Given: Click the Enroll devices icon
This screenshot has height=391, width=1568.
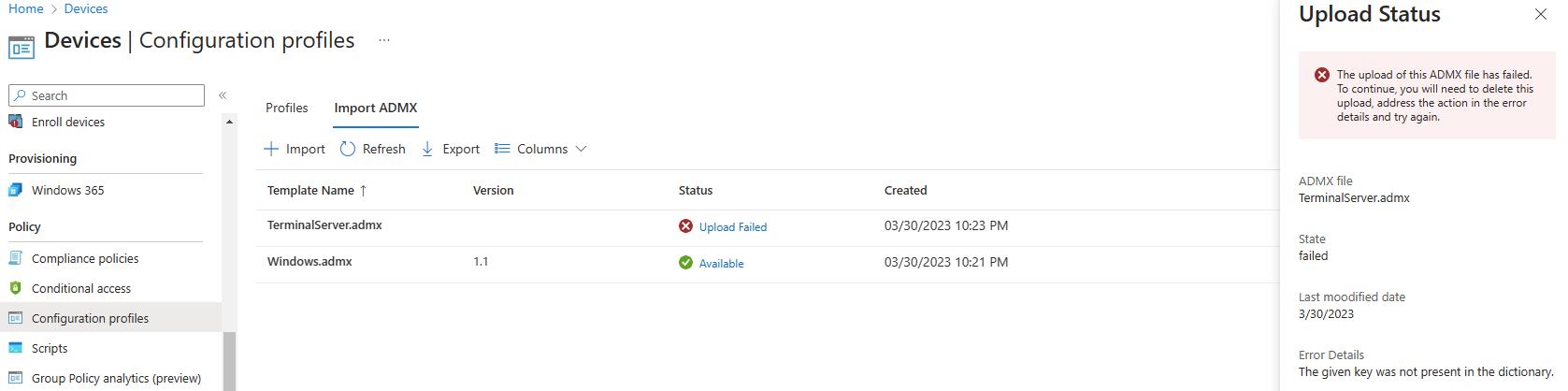Looking at the screenshot, I should [x=16, y=122].
